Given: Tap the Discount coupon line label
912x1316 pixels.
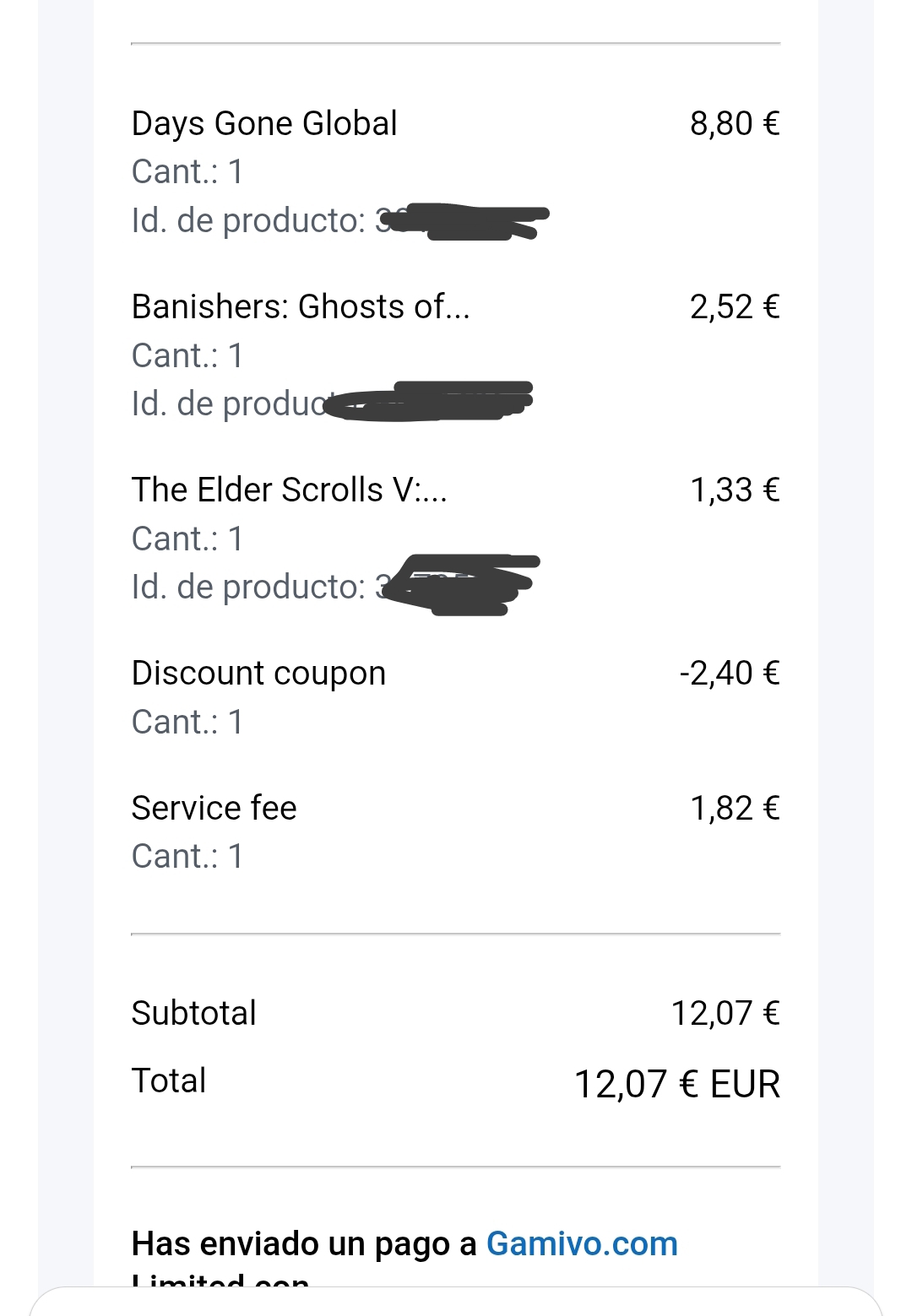Looking at the screenshot, I should tap(258, 673).
